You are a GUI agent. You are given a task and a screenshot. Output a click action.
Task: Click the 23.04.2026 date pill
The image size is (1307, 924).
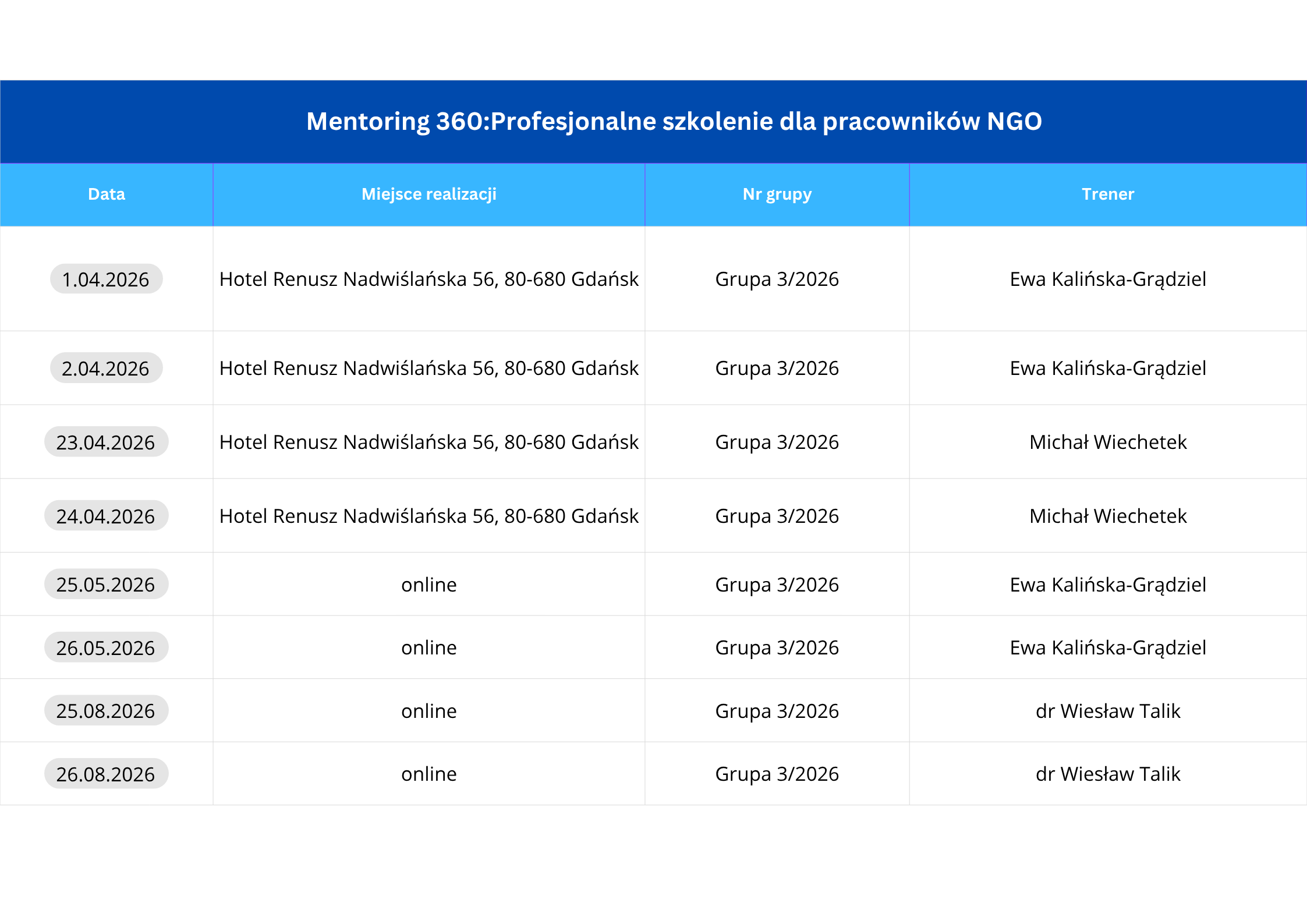pos(106,442)
